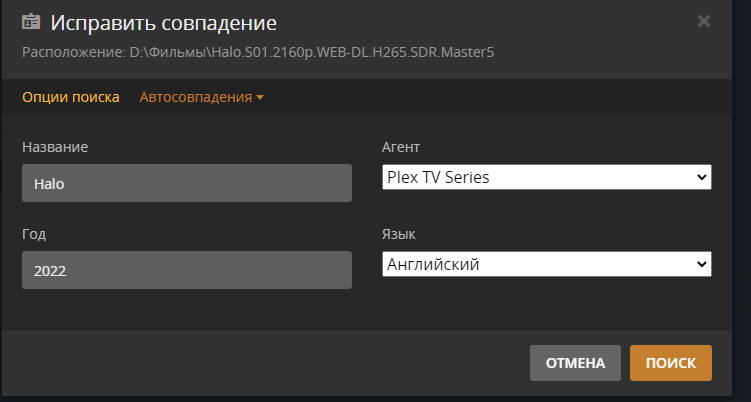Screen dimensions: 751x402
Task: Focus the Год field showing 2022
Action: [186, 270]
